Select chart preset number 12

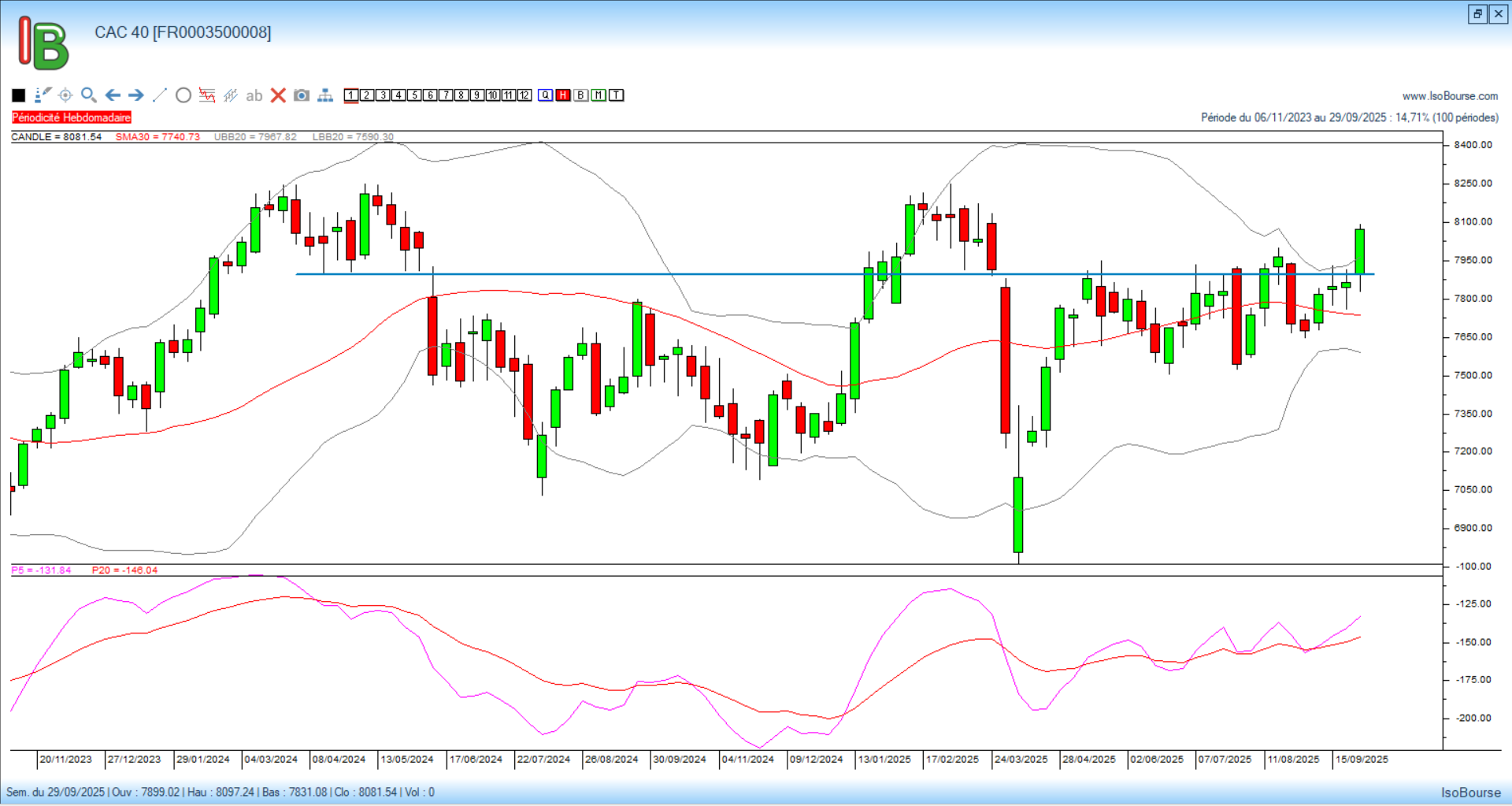[x=524, y=95]
